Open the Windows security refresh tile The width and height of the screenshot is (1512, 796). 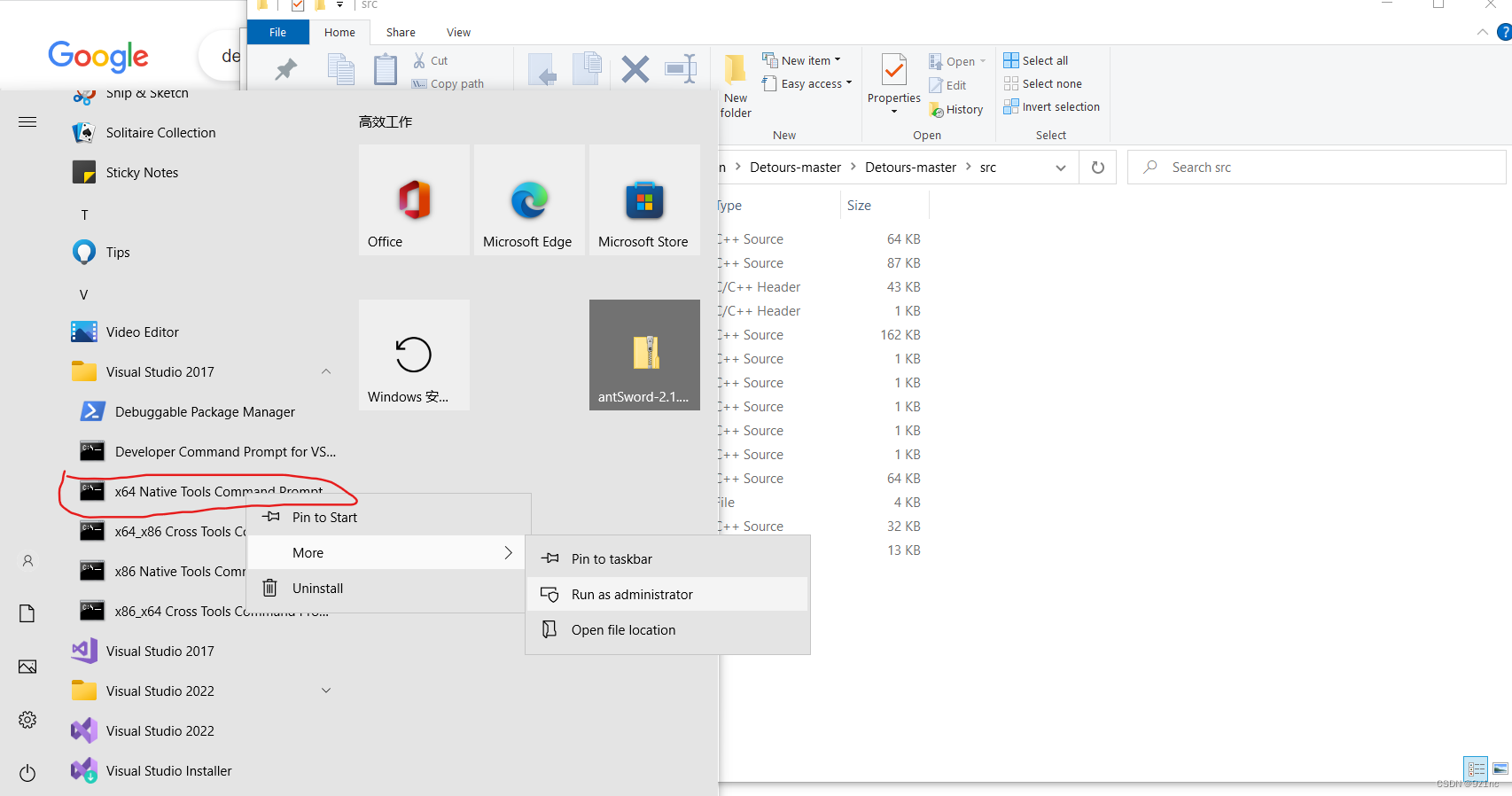point(414,355)
